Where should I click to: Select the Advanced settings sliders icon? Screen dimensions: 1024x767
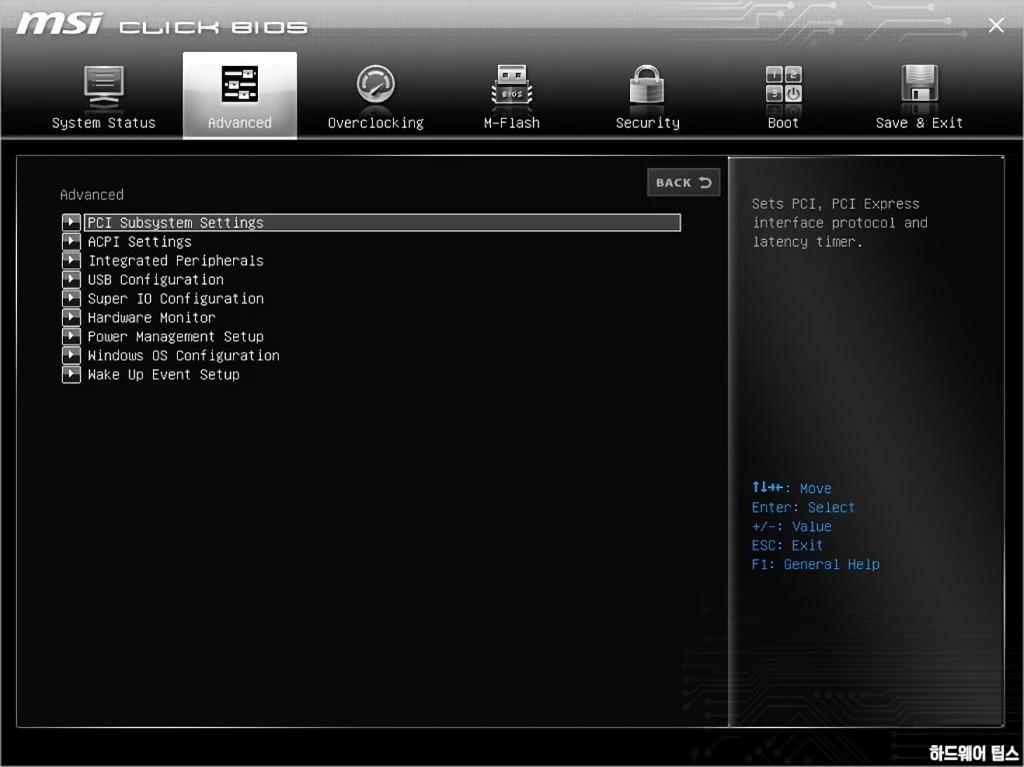click(x=240, y=84)
